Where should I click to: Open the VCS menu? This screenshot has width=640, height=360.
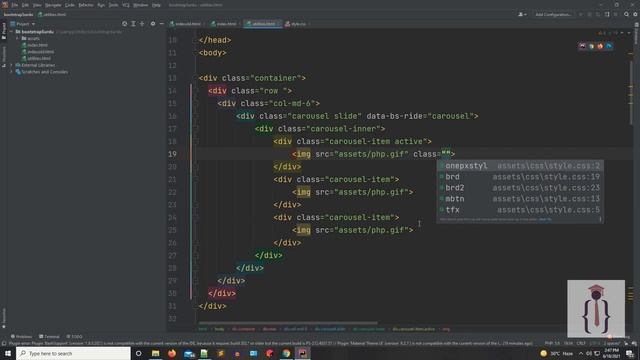[x=126, y=5]
